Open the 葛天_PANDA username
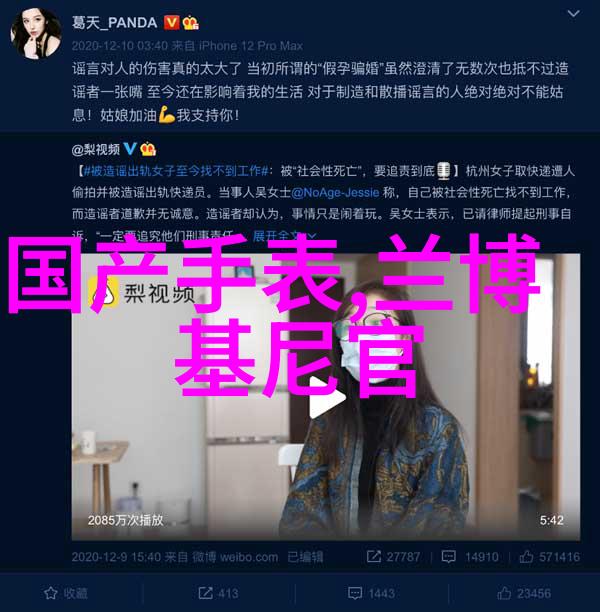This screenshot has height=612, width=600. pyautogui.click(x=114, y=23)
